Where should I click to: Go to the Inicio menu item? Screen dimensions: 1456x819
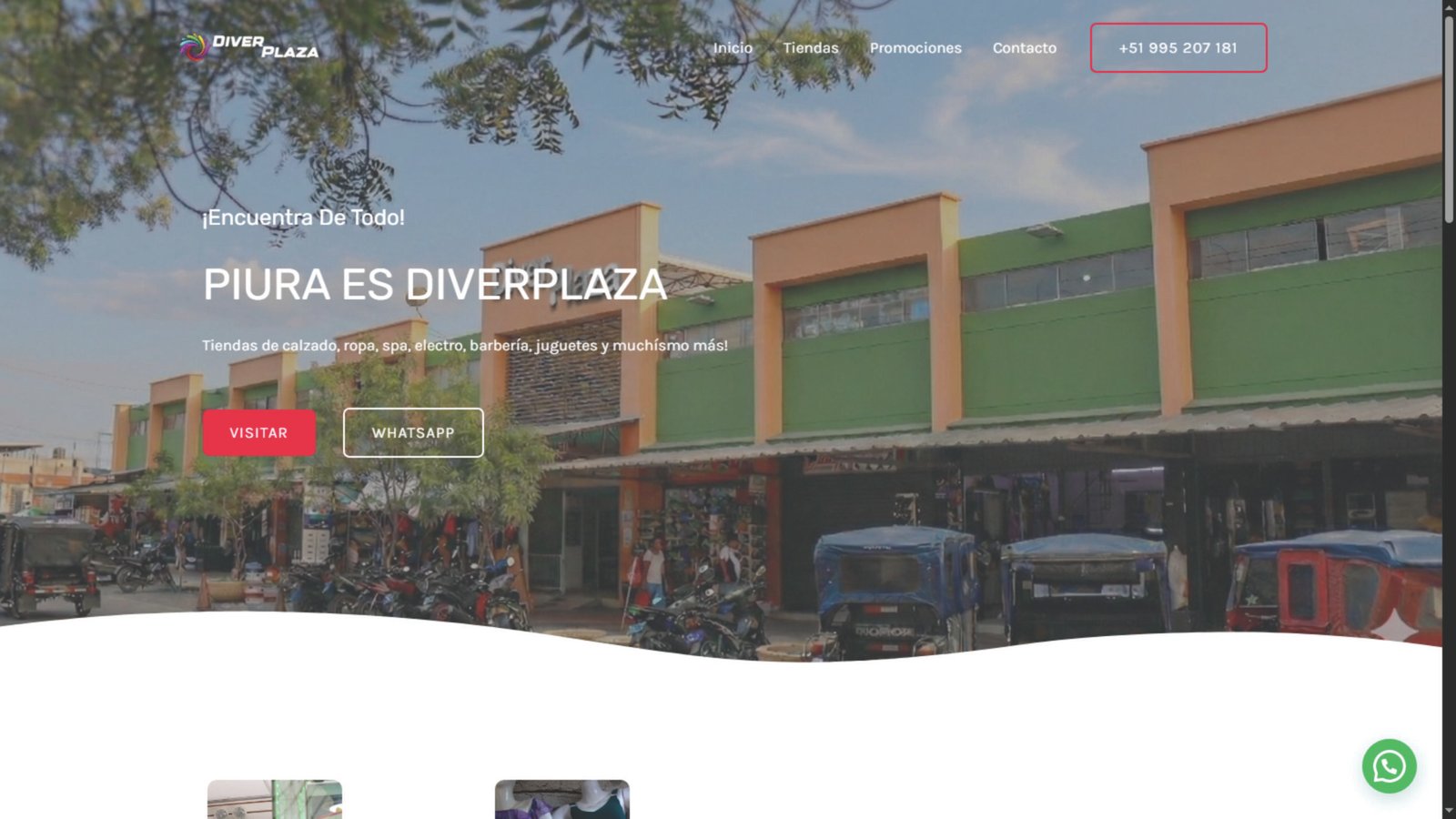[x=733, y=48]
